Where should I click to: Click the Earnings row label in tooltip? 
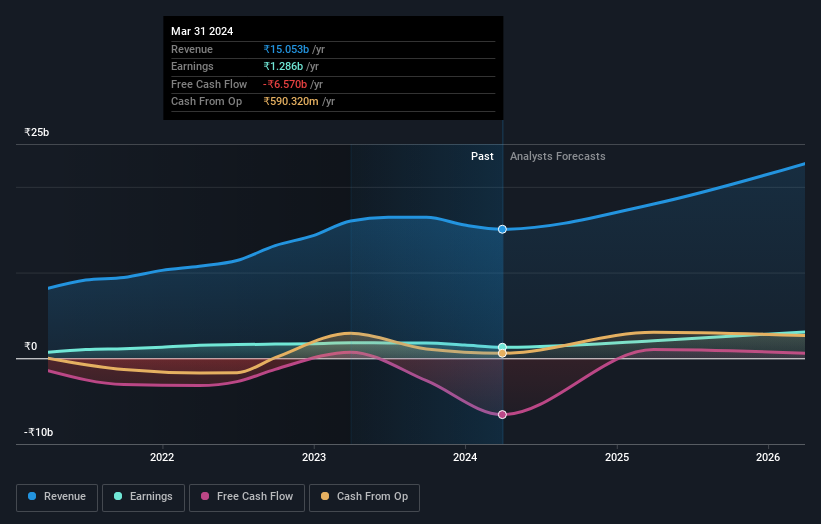pos(192,66)
